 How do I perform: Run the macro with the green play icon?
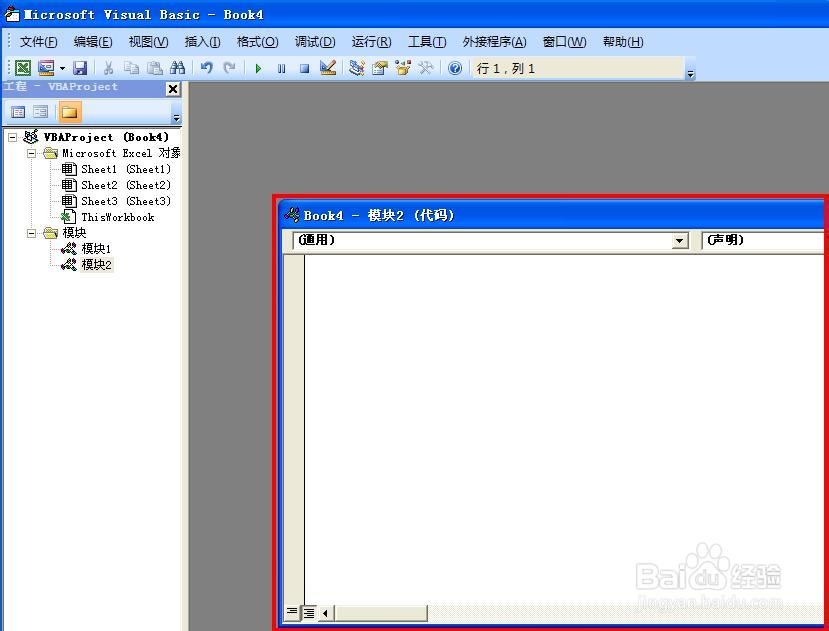[x=258, y=68]
